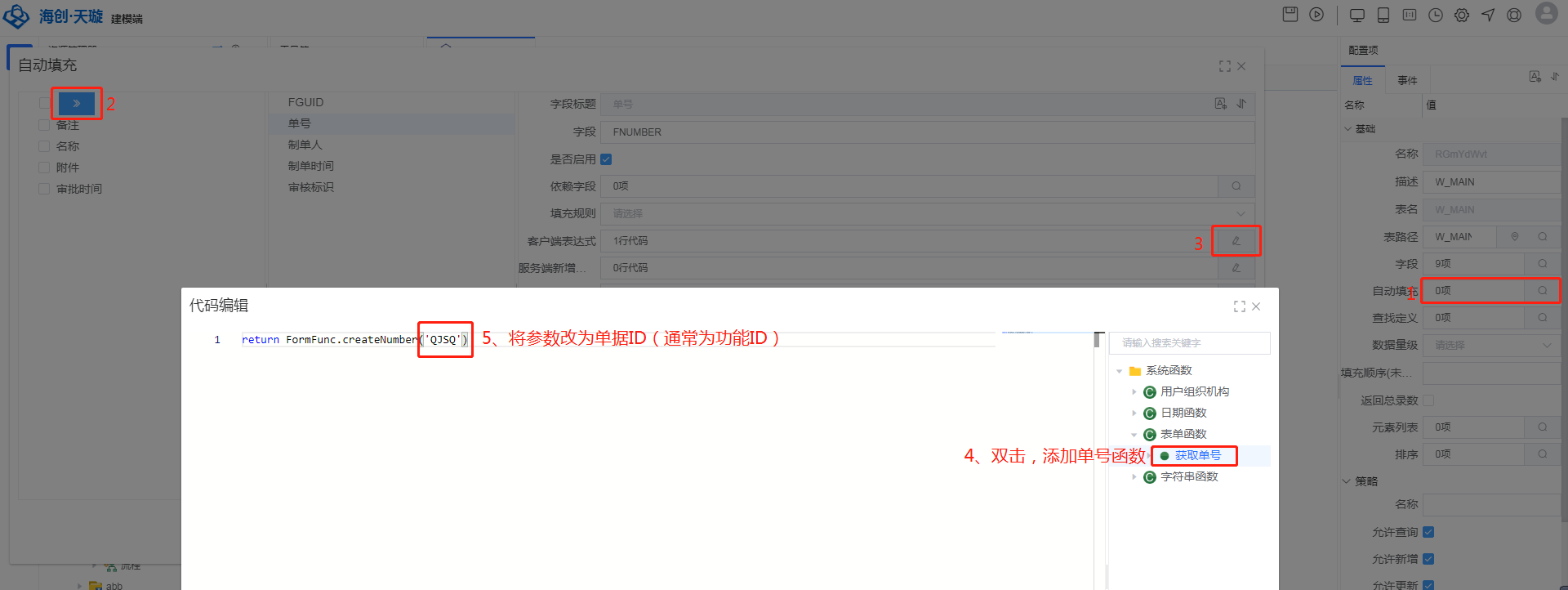Toggle the 是否启用 checkbox

606,159
